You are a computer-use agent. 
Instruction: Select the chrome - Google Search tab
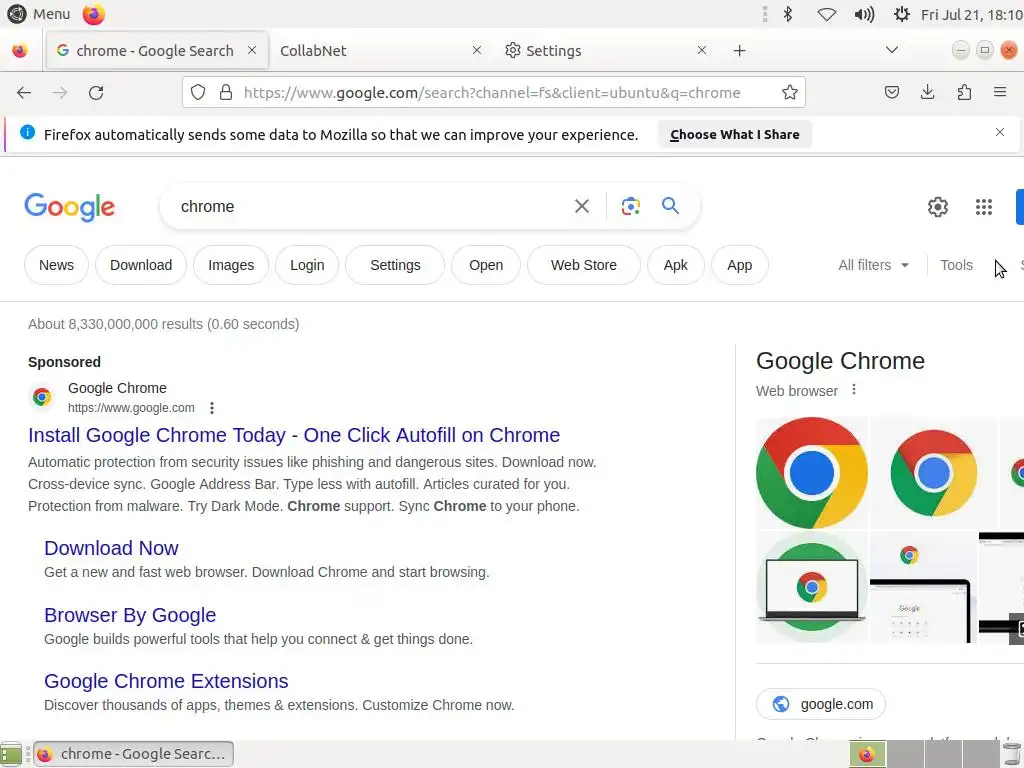[x=157, y=50]
